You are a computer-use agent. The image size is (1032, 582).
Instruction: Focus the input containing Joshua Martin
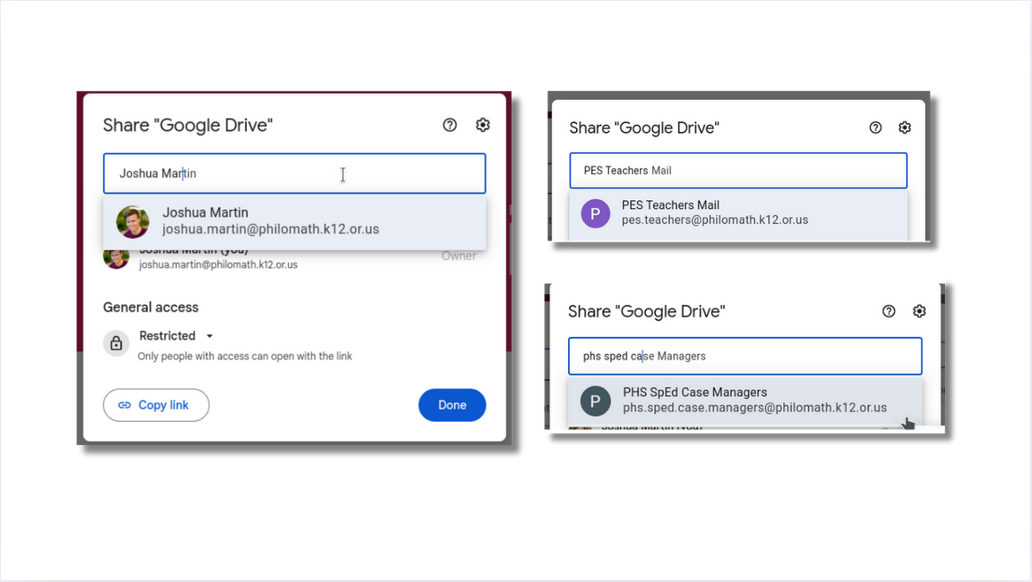pos(294,174)
